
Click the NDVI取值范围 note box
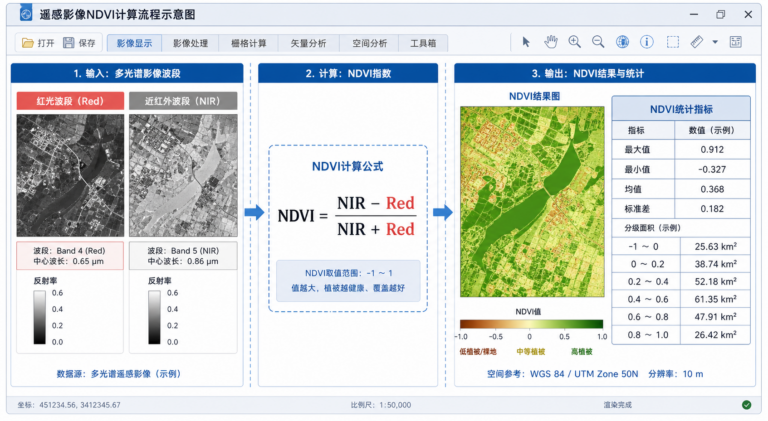pyautogui.click(x=348, y=281)
